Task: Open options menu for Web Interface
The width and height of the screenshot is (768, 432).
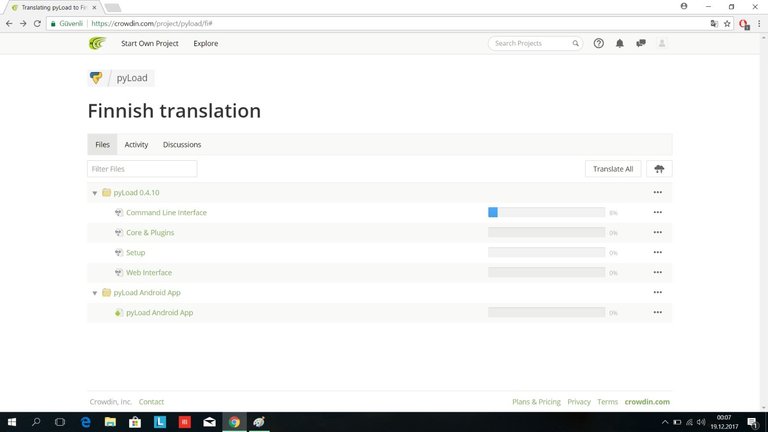Action: coord(658,272)
